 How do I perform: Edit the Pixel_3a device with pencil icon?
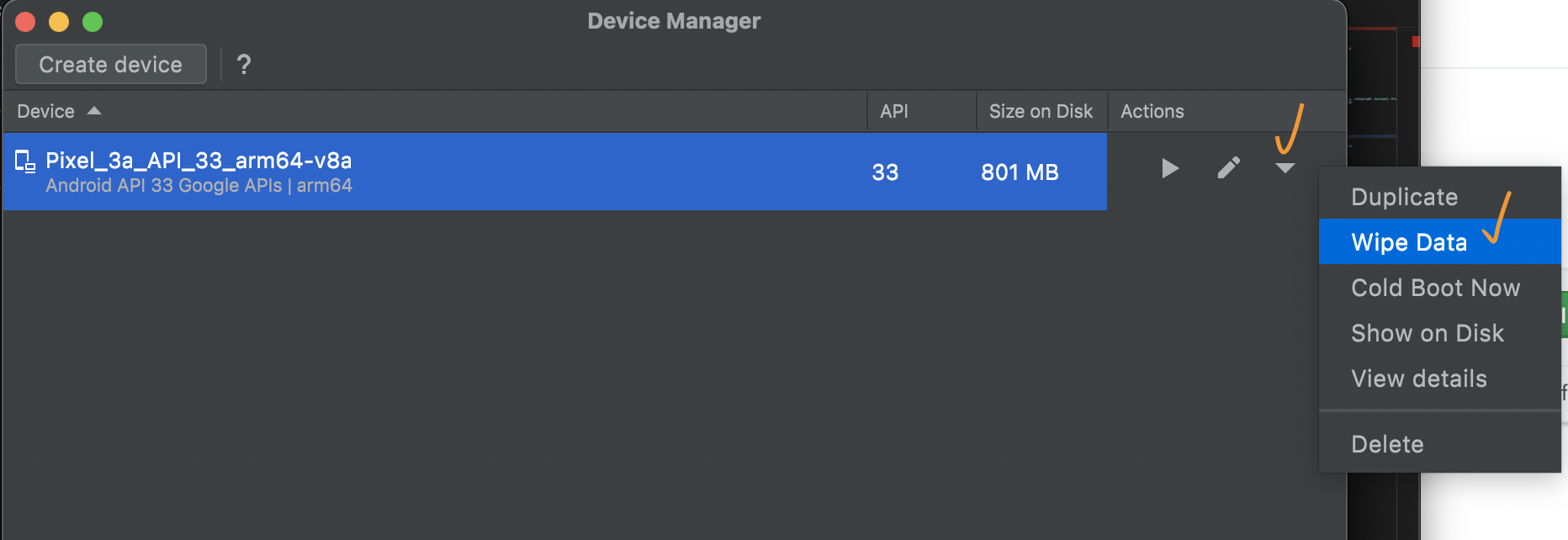(x=1228, y=168)
